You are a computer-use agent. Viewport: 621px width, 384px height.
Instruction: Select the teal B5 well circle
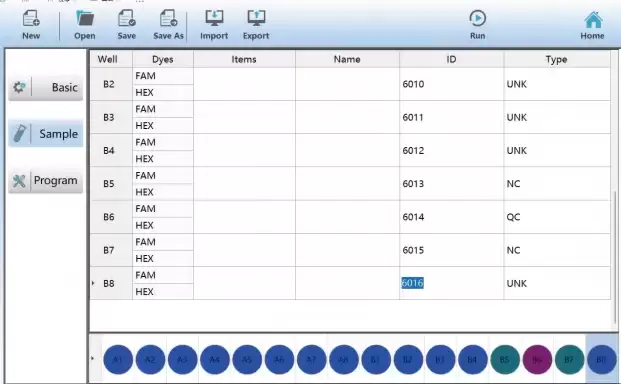pos(505,359)
